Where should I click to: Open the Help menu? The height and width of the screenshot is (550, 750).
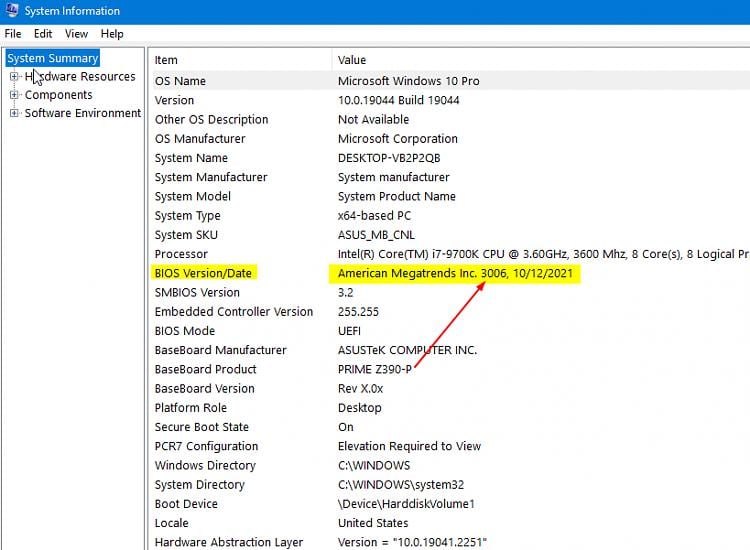(x=112, y=34)
